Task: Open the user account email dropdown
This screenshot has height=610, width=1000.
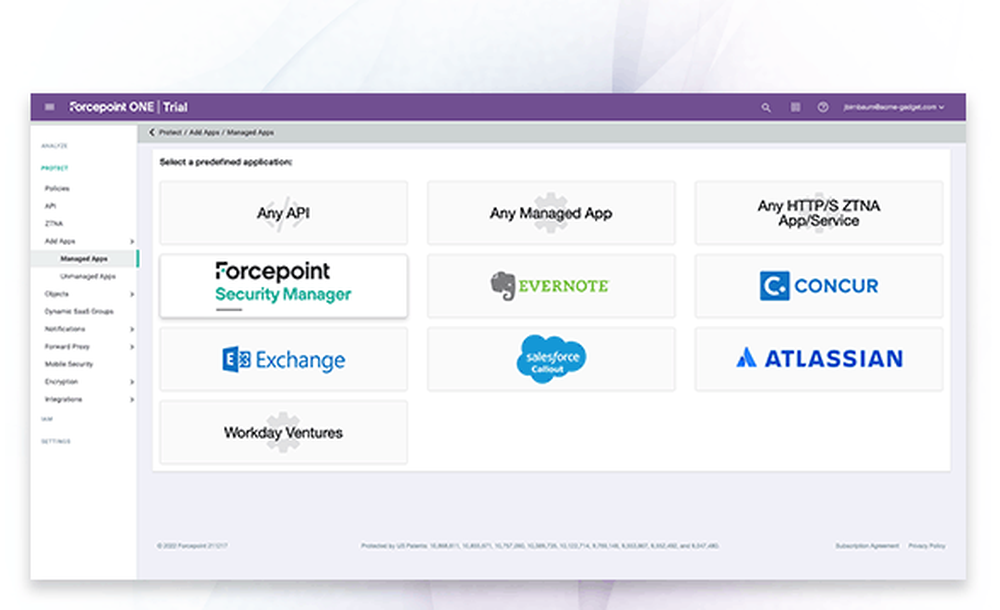Action: pyautogui.click(x=893, y=107)
